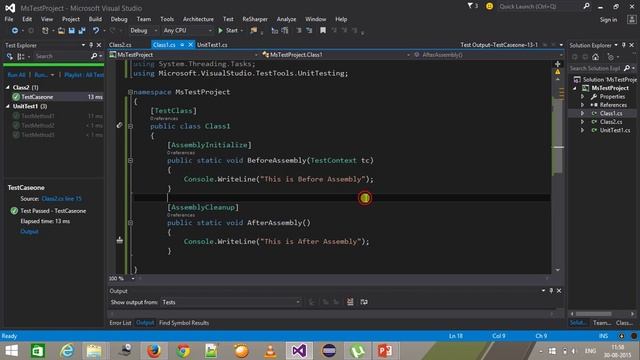Pin the Test Explorer panel
Image resolution: width=640 pixels, height=360 pixels.
(x=91, y=45)
